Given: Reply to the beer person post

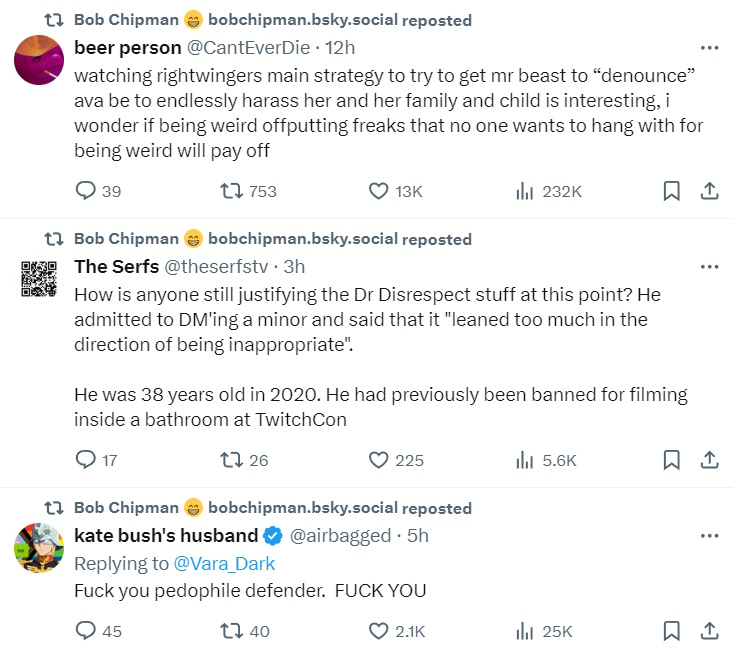Looking at the screenshot, I should point(86,191).
